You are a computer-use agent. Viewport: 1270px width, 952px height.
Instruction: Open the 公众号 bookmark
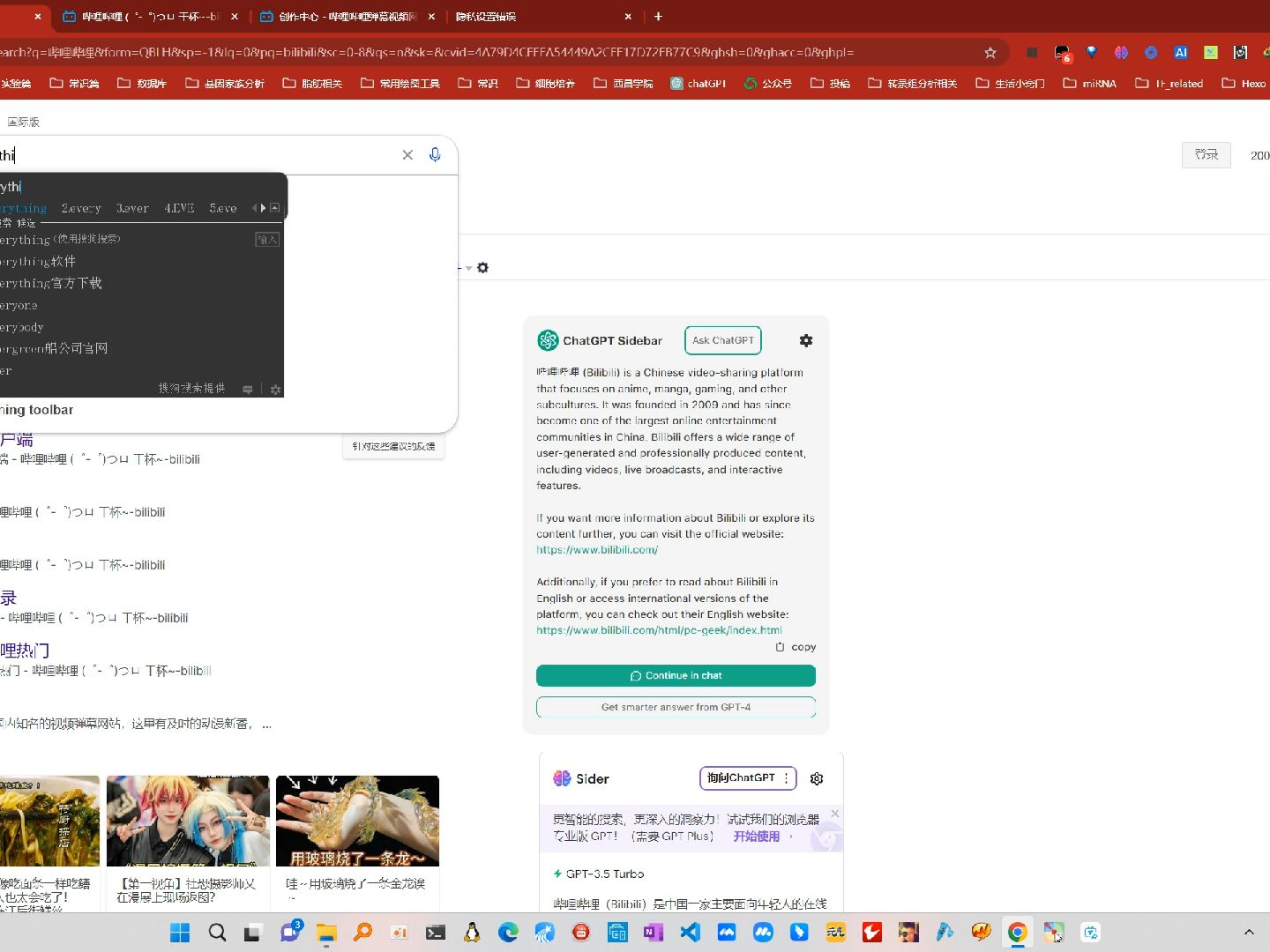click(768, 84)
